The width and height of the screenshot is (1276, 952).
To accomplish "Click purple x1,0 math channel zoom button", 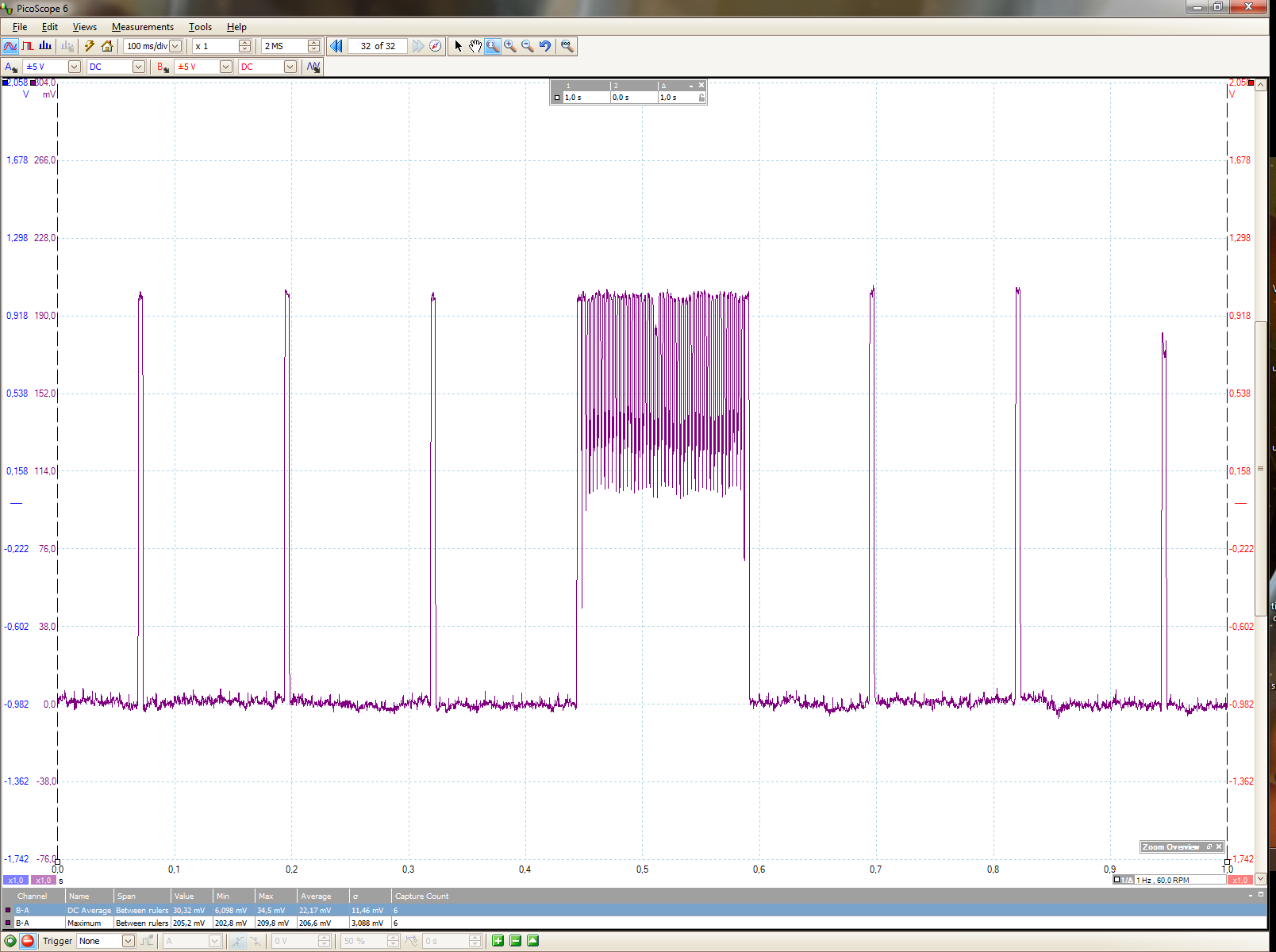I will pos(43,880).
